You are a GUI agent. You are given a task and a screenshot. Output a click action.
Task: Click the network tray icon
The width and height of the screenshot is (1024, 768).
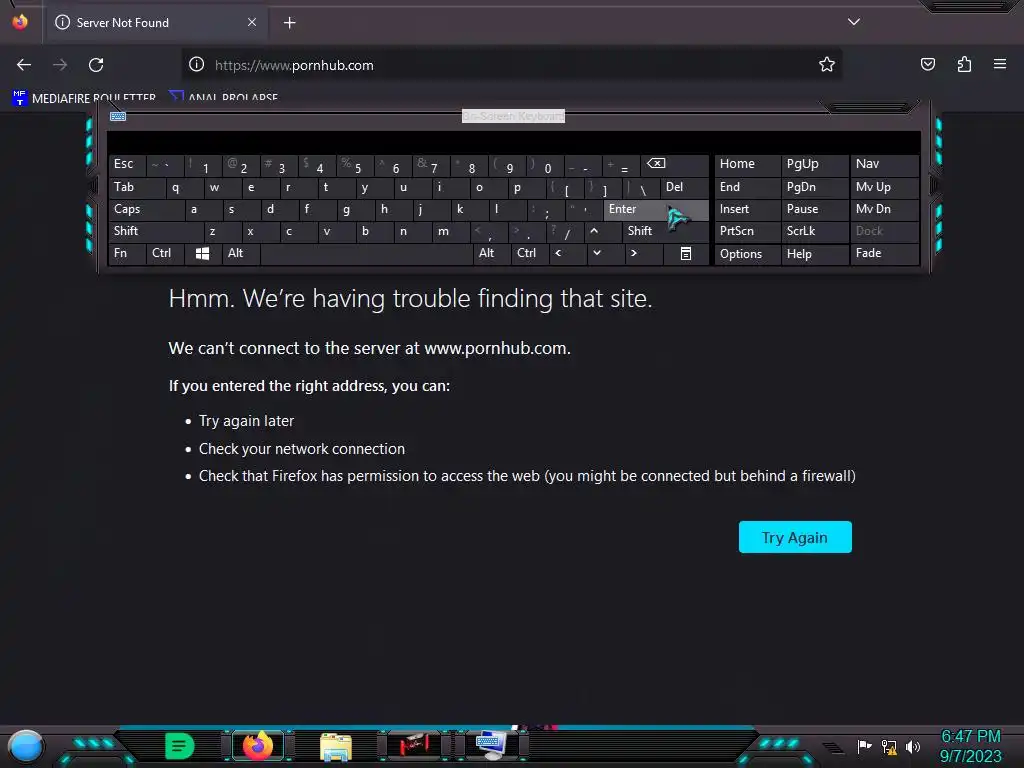tap(889, 746)
